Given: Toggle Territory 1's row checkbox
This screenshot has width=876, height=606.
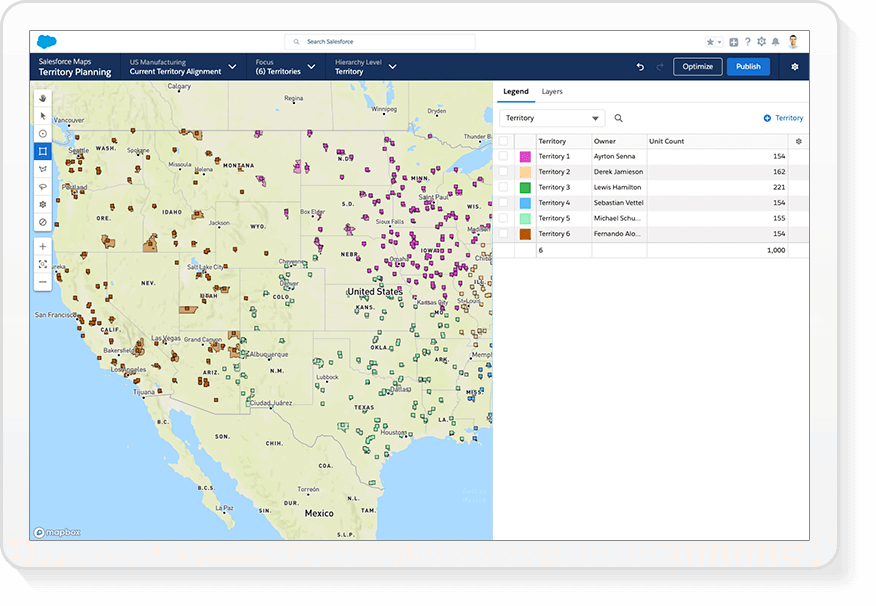Looking at the screenshot, I should [x=501, y=155].
